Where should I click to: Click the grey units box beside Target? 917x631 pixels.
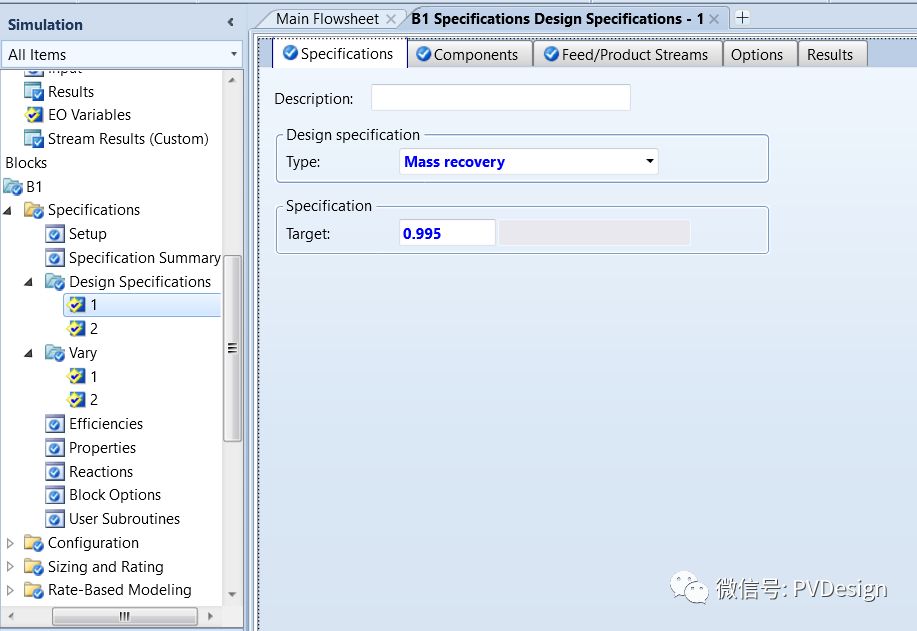click(594, 233)
